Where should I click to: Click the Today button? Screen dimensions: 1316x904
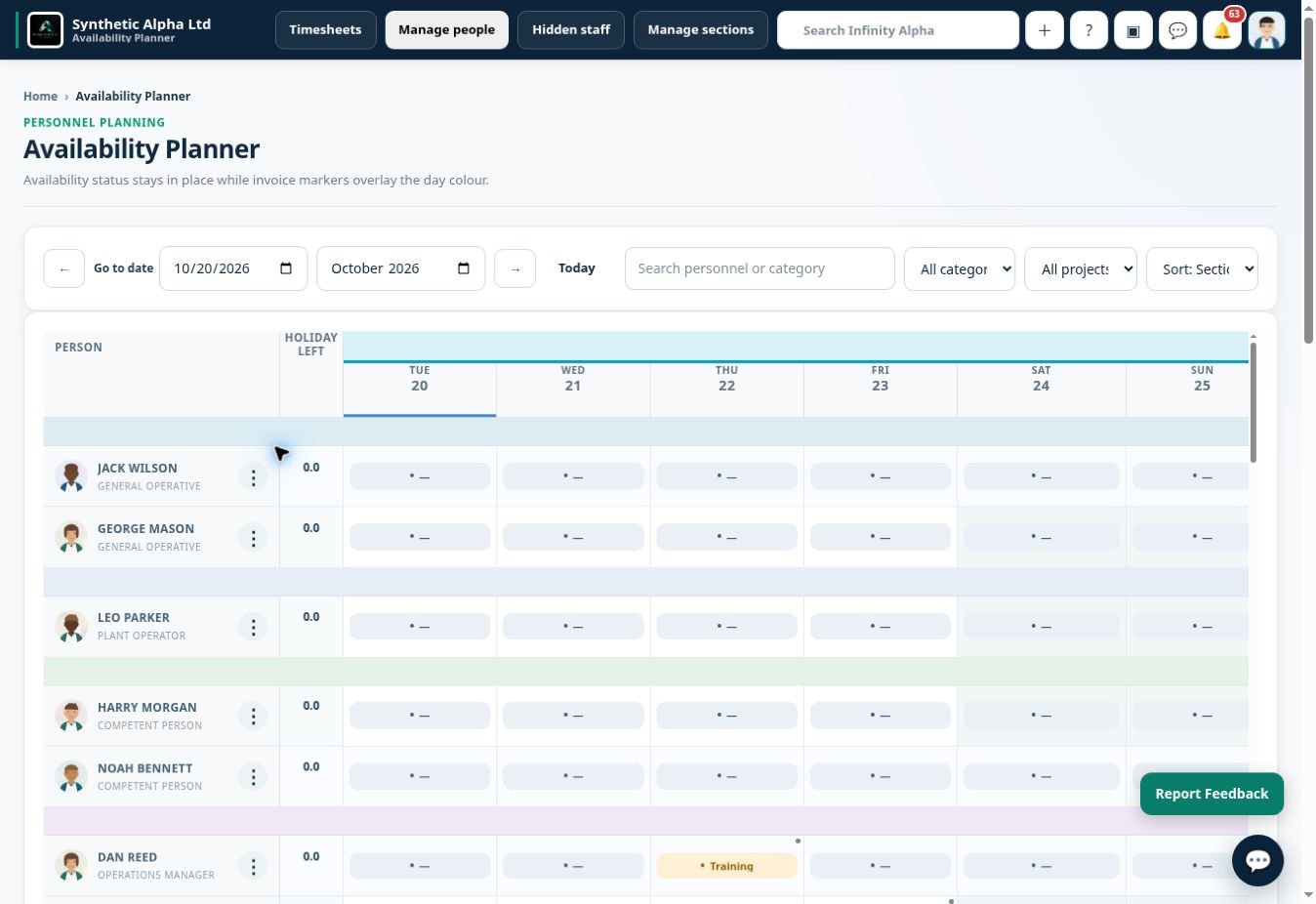[x=577, y=268]
